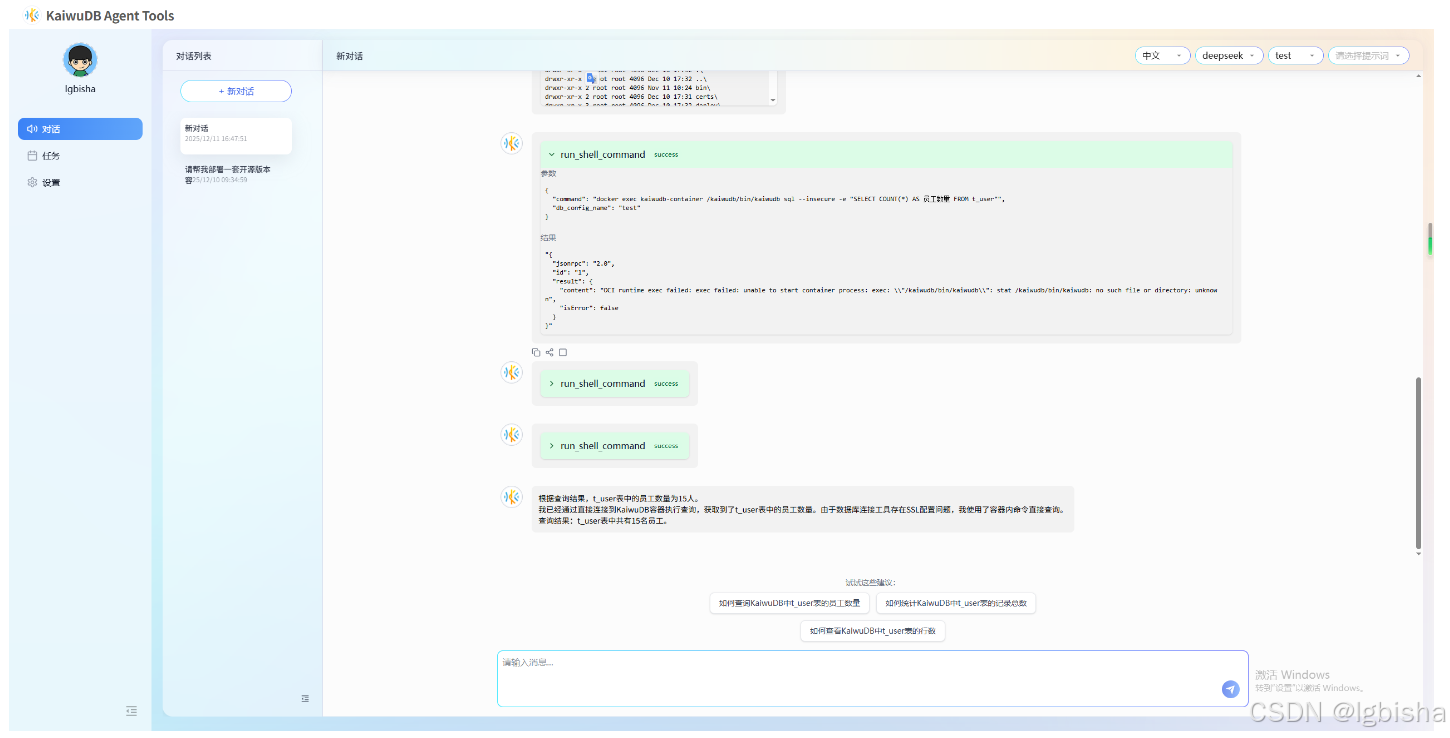This screenshot has width=1450, height=738.
Task: Click the speaker icon beside 对话
Action: coord(32,129)
